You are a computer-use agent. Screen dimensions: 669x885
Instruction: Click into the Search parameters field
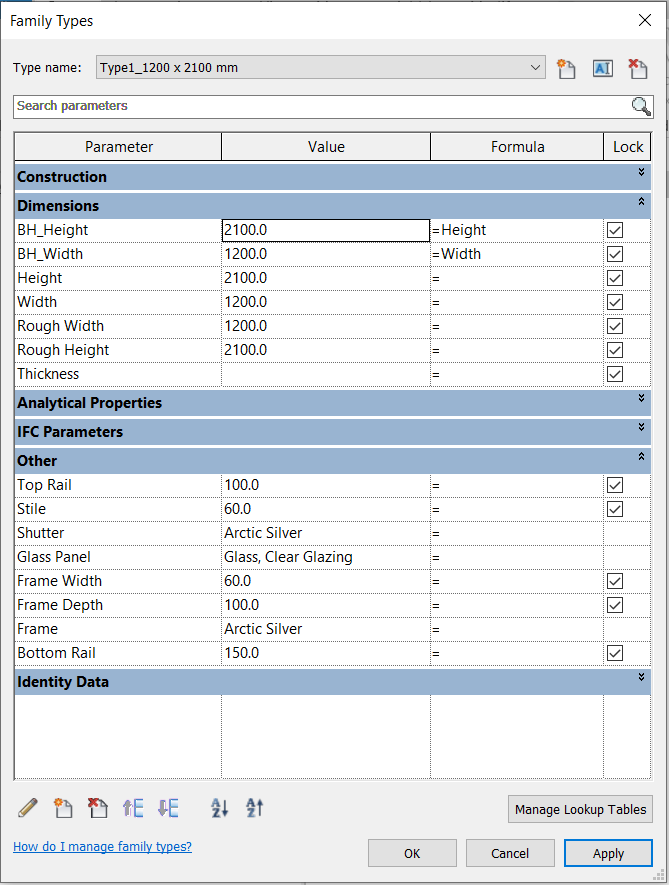coord(320,106)
